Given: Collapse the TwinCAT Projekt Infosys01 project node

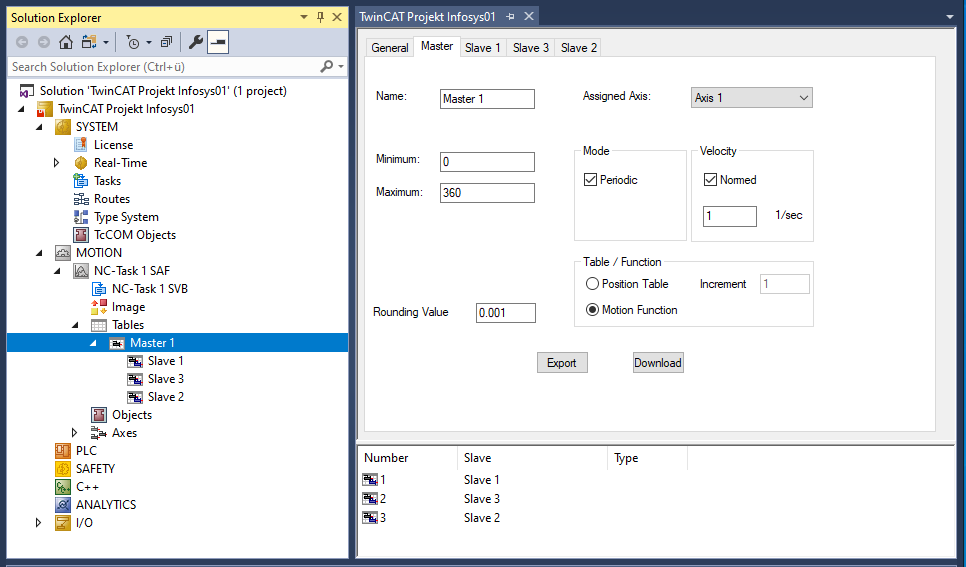Looking at the screenshot, I should pos(22,109).
